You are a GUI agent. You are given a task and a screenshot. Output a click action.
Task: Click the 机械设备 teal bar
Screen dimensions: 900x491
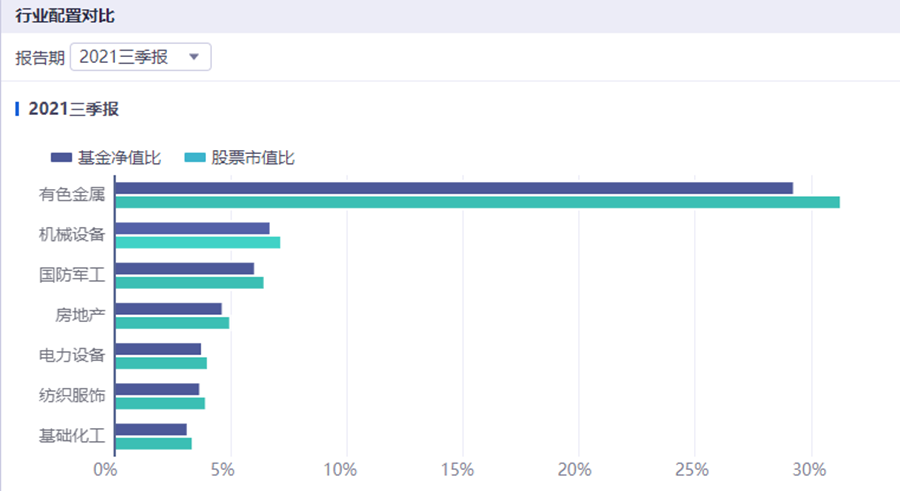click(x=197, y=242)
